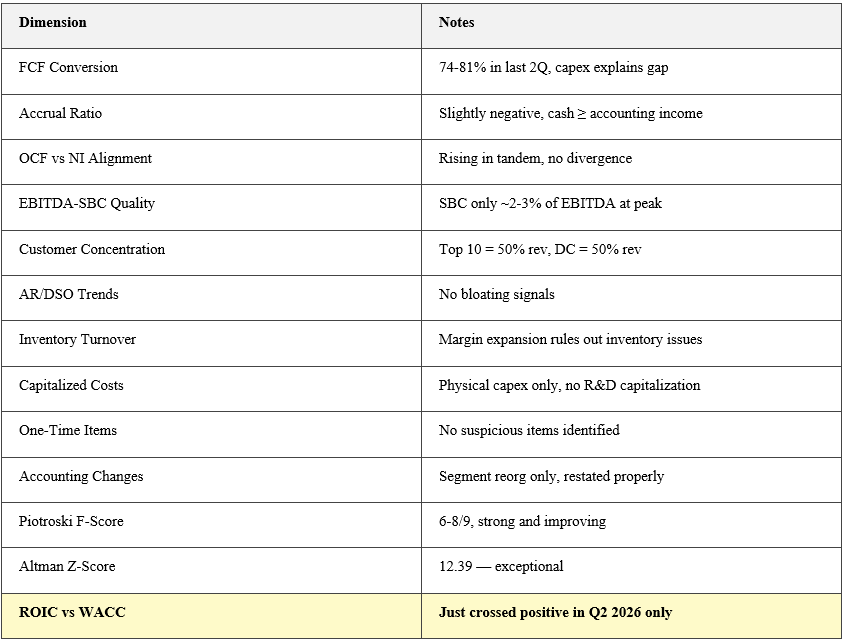Select '74-81% in last 2Q, capex explains gap'
The width and height of the screenshot is (845, 640).
(x=553, y=67)
